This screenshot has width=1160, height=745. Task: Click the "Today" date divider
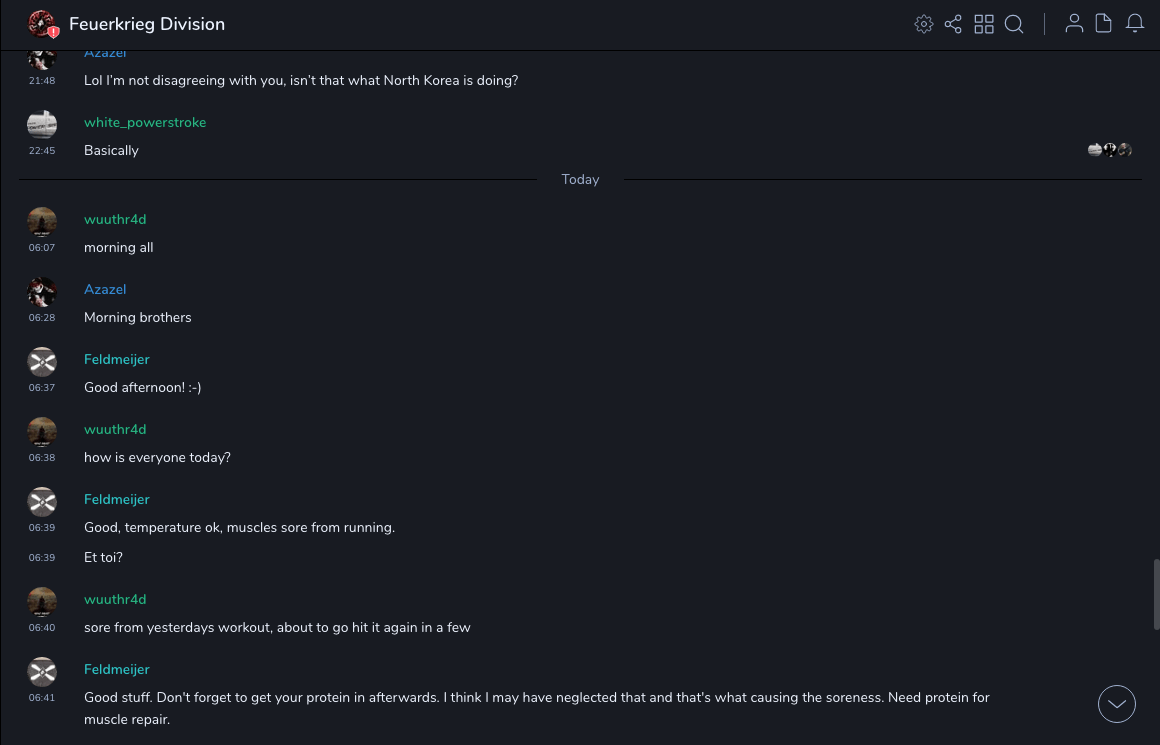coord(580,180)
